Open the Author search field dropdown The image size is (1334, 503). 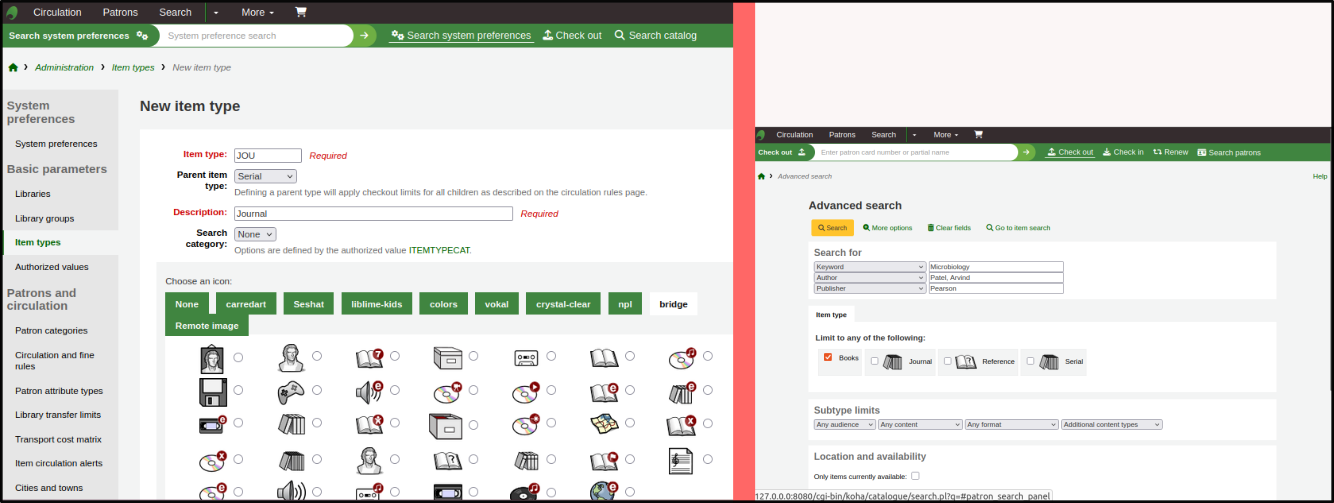tap(870, 278)
